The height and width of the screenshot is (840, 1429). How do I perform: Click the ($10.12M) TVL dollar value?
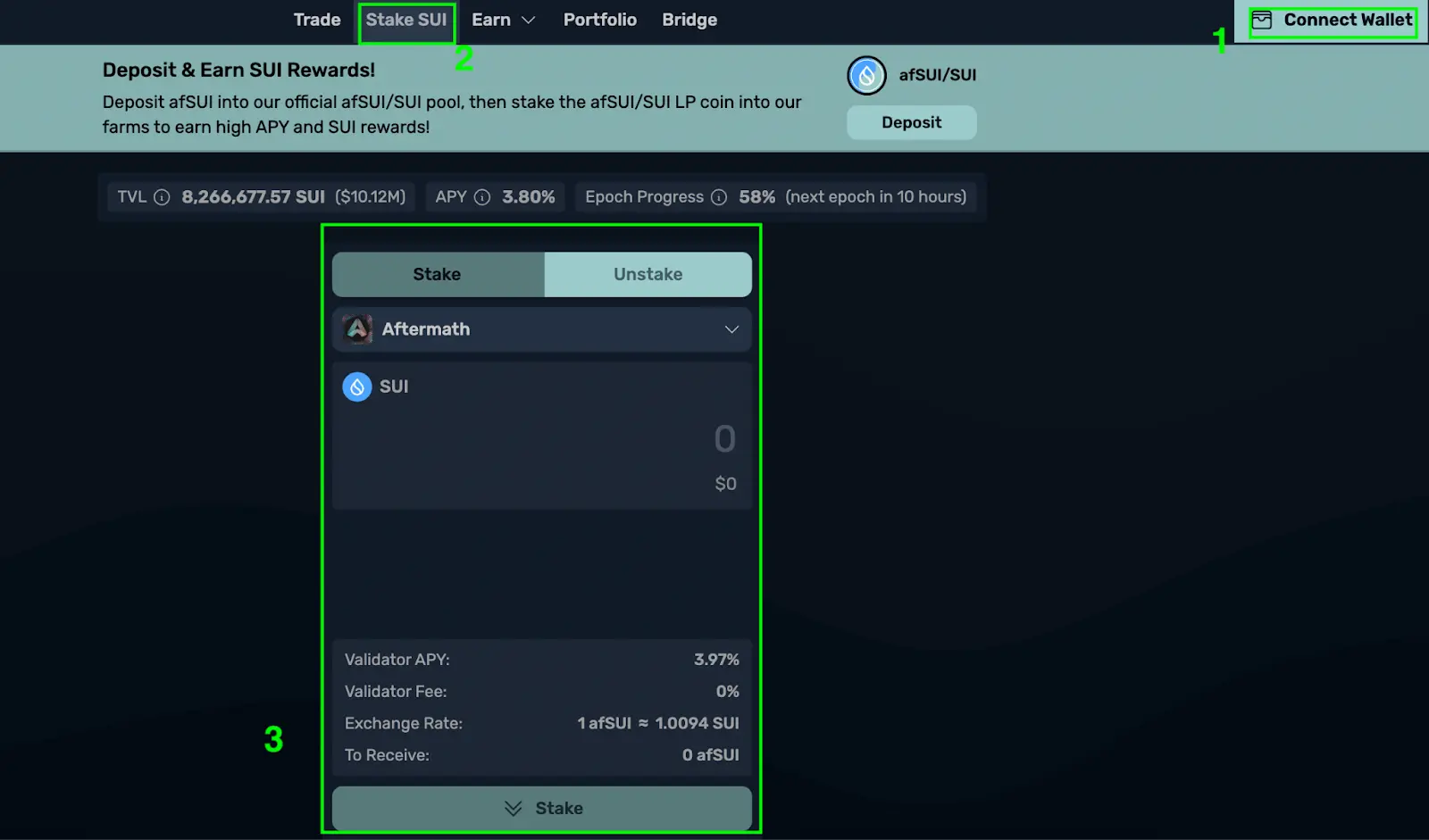point(371,197)
